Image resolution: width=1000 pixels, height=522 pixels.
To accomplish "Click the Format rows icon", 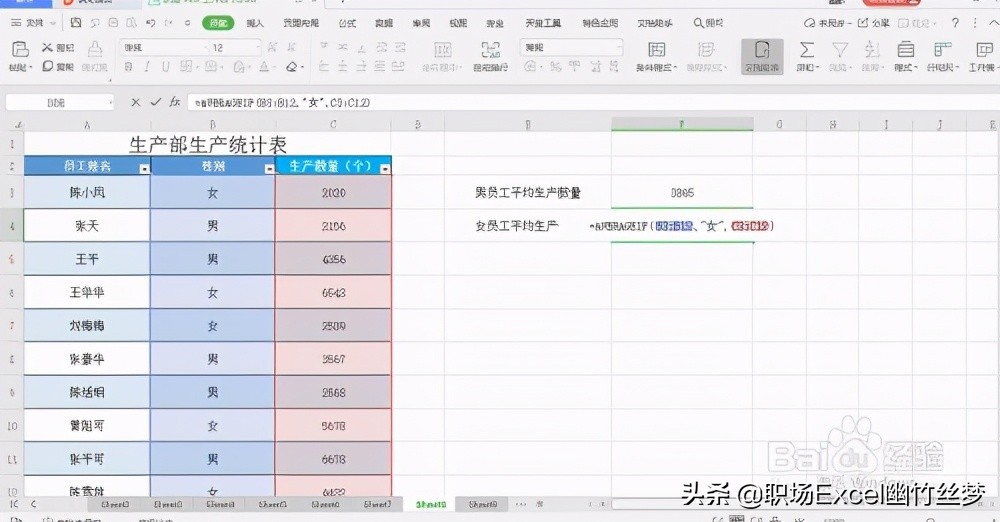I will (906, 49).
